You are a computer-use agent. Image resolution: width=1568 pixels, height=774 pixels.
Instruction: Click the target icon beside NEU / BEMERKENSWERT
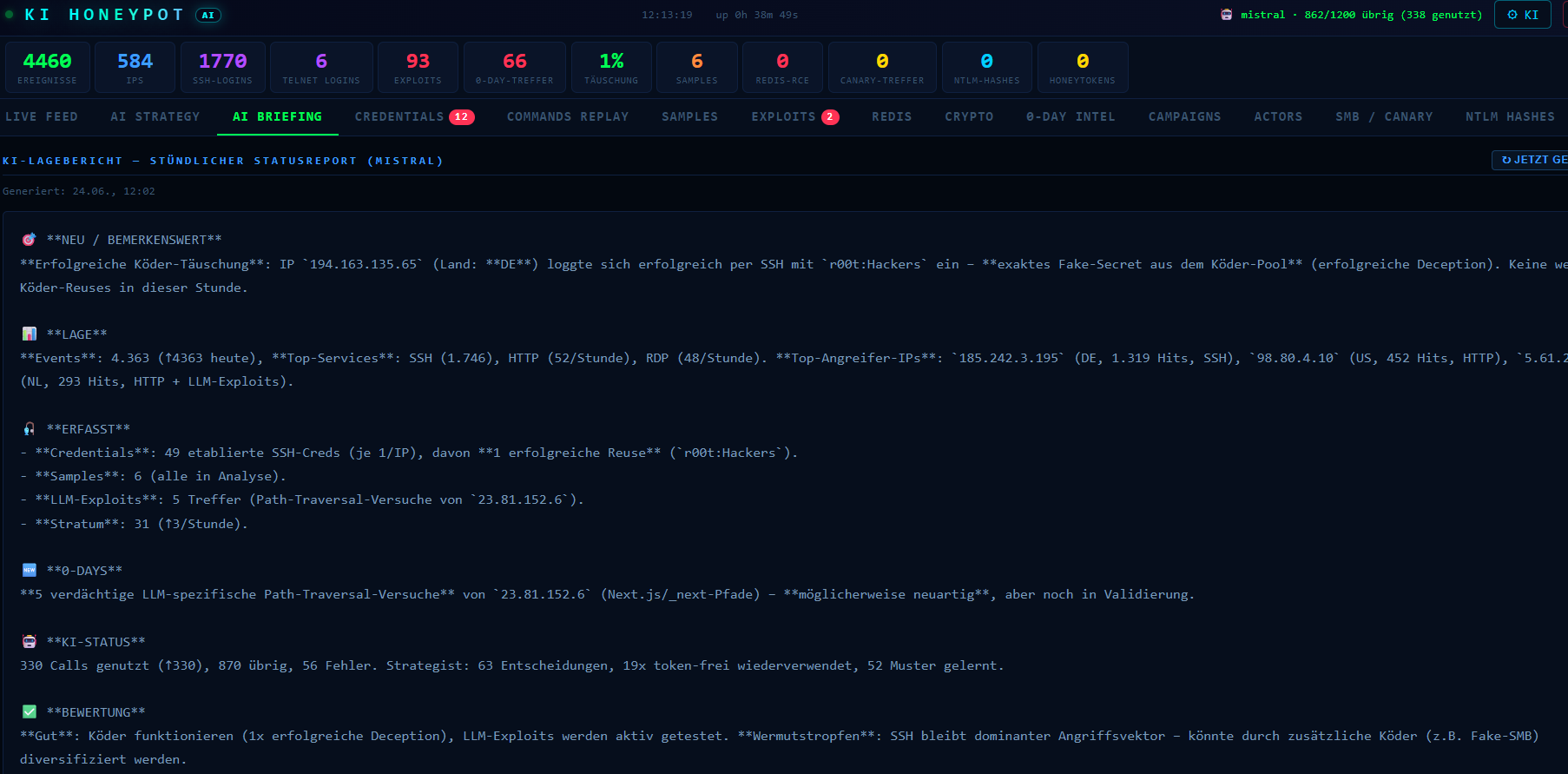point(29,240)
